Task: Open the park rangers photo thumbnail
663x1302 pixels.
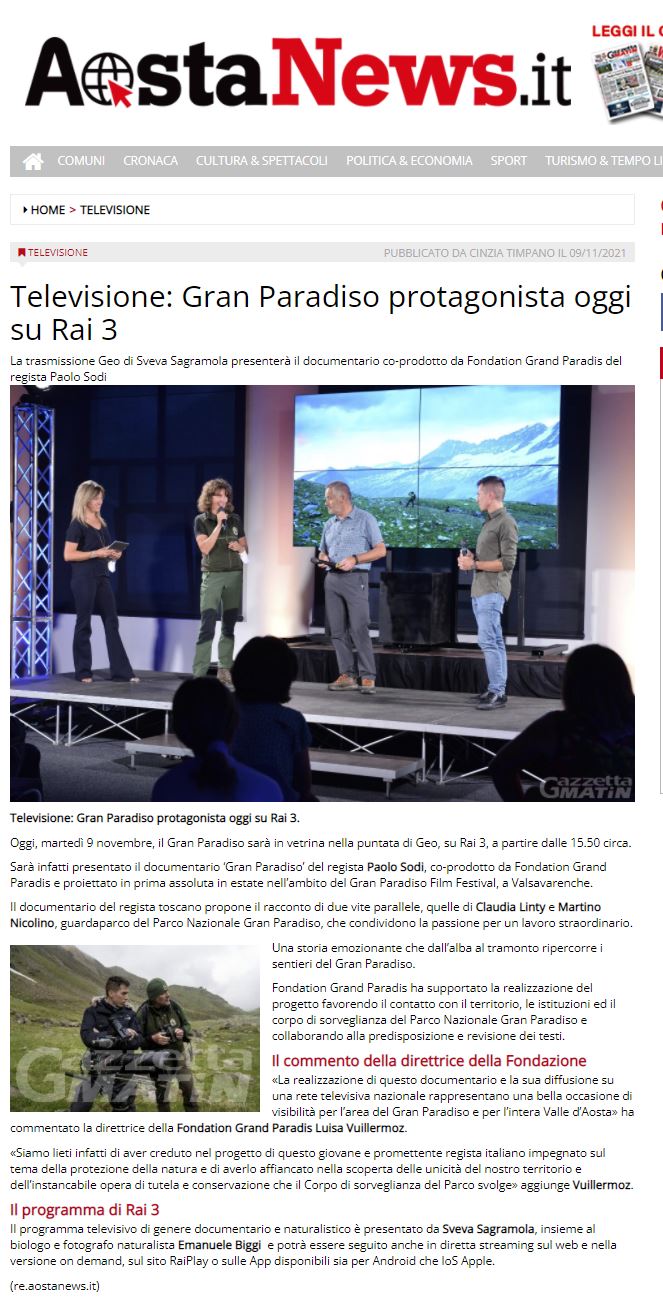Action: pyautogui.click(x=135, y=1028)
